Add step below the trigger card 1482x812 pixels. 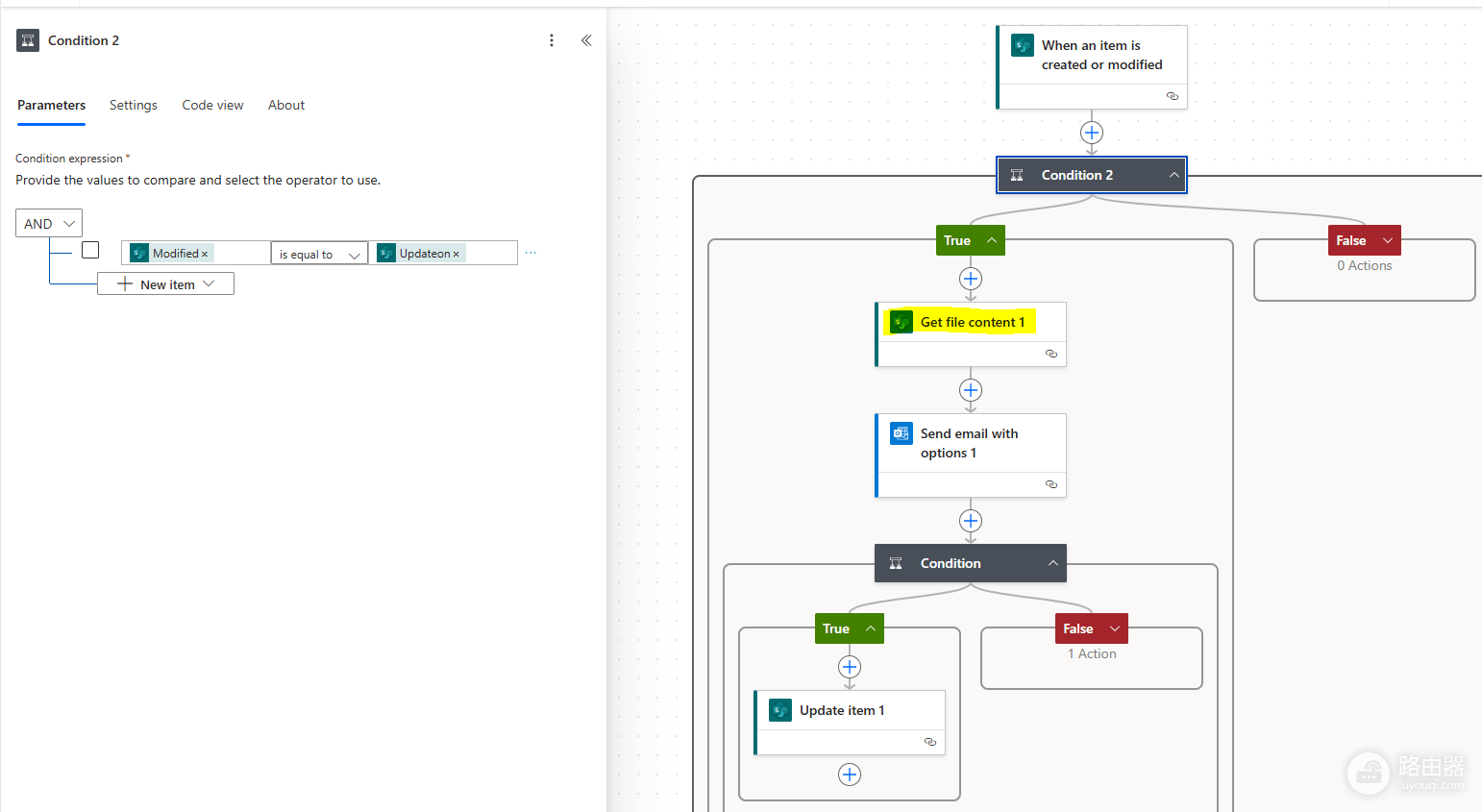tap(1092, 133)
